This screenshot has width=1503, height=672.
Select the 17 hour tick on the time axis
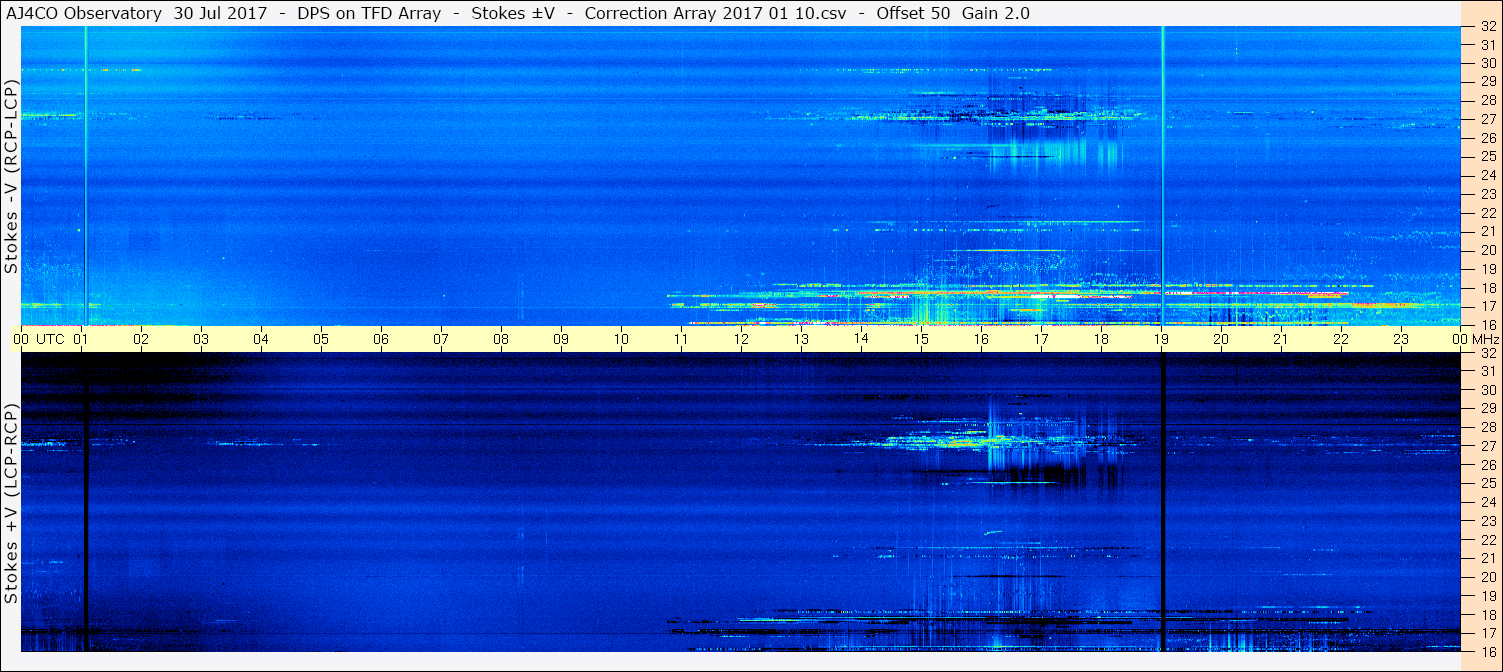click(1041, 339)
